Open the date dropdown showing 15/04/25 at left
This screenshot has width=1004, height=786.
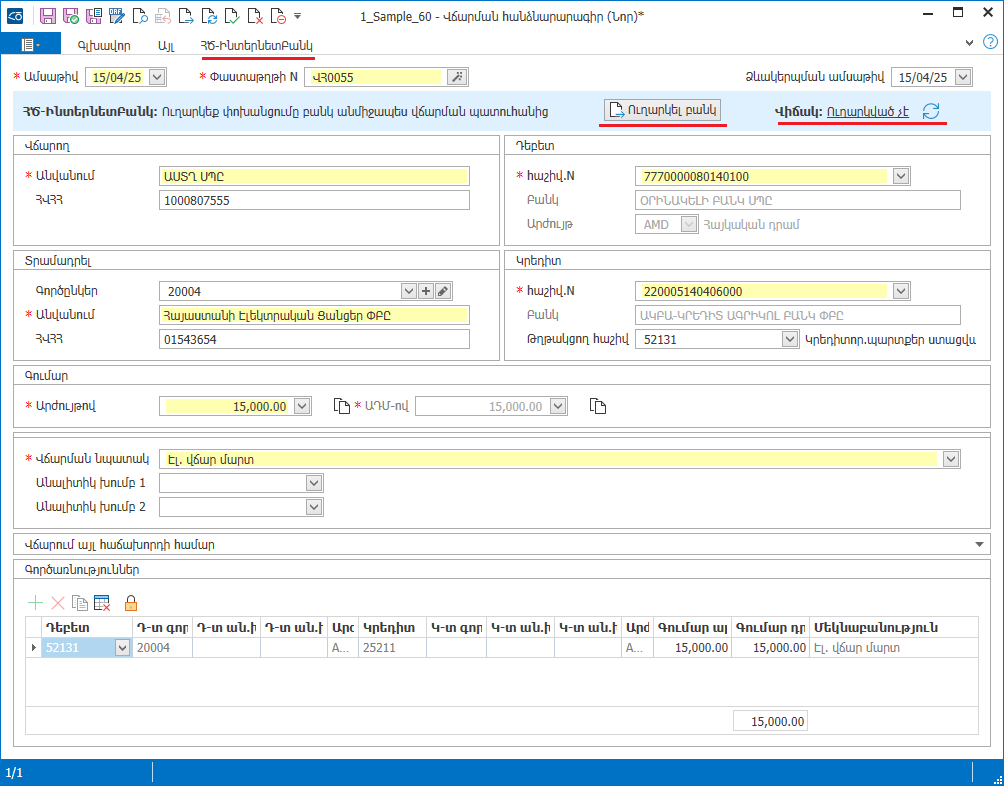(156, 77)
